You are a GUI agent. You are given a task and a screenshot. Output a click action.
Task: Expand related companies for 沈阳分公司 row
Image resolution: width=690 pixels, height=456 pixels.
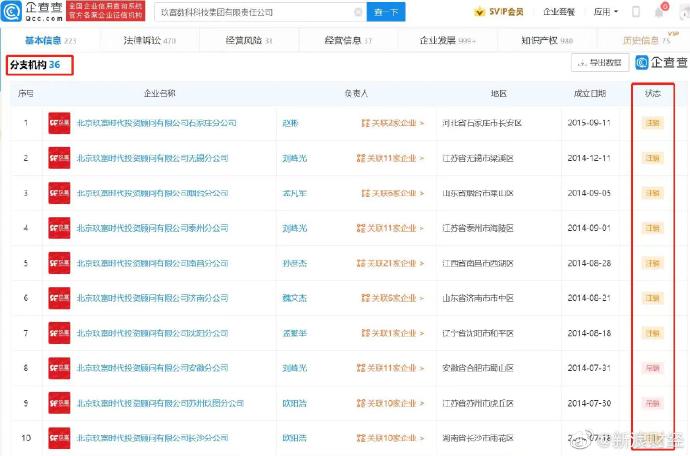pyautogui.click(x=393, y=333)
